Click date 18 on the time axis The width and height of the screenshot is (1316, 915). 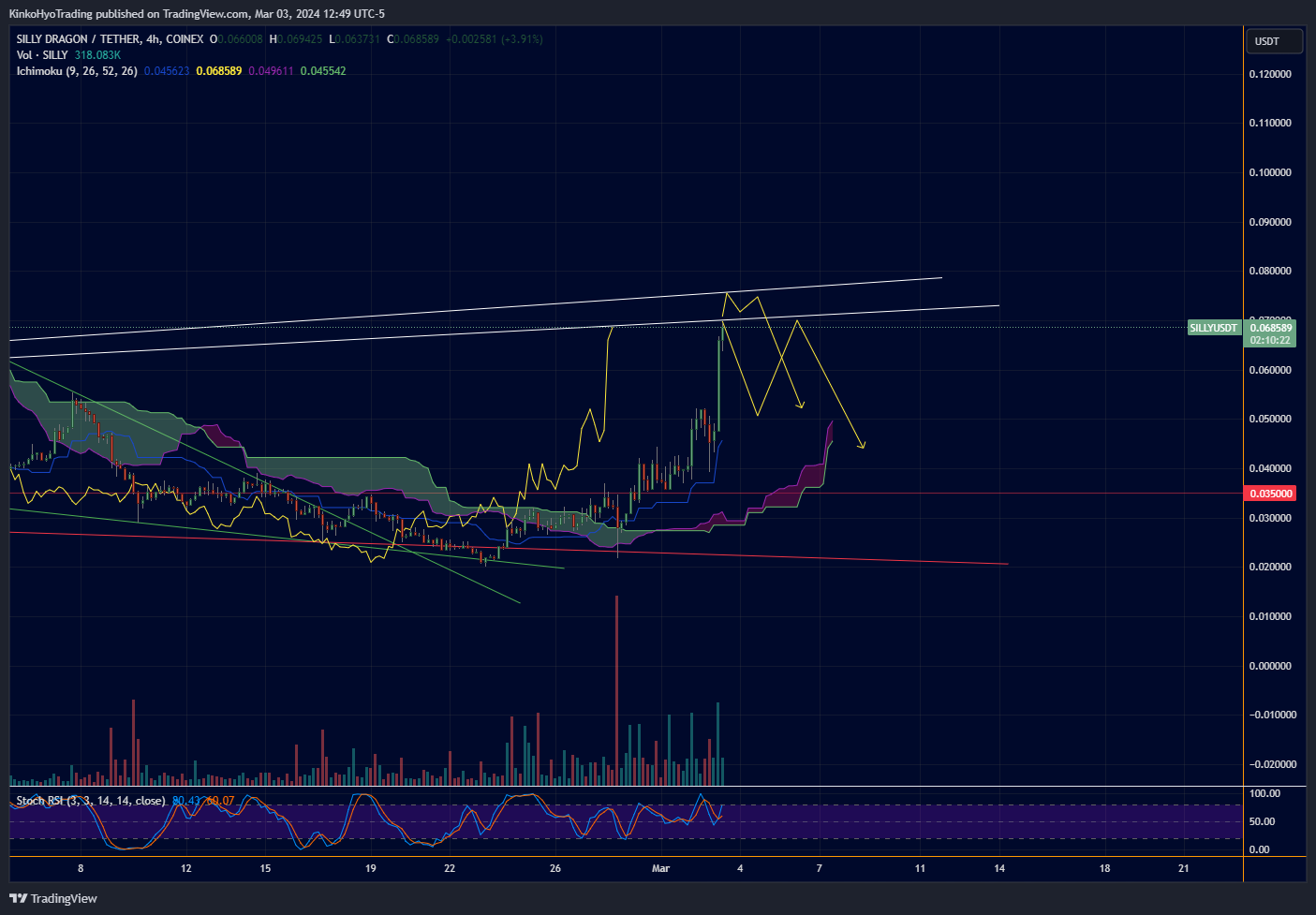point(1104,868)
